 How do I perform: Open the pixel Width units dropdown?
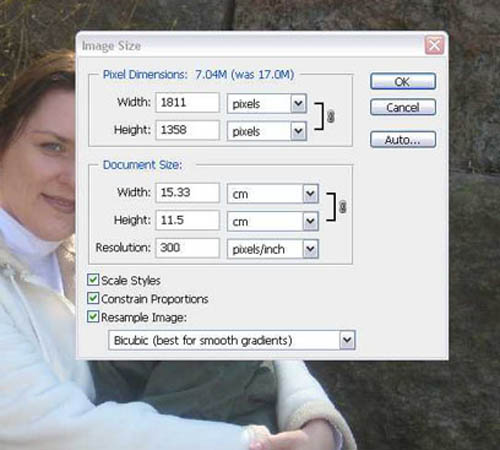tap(267, 104)
